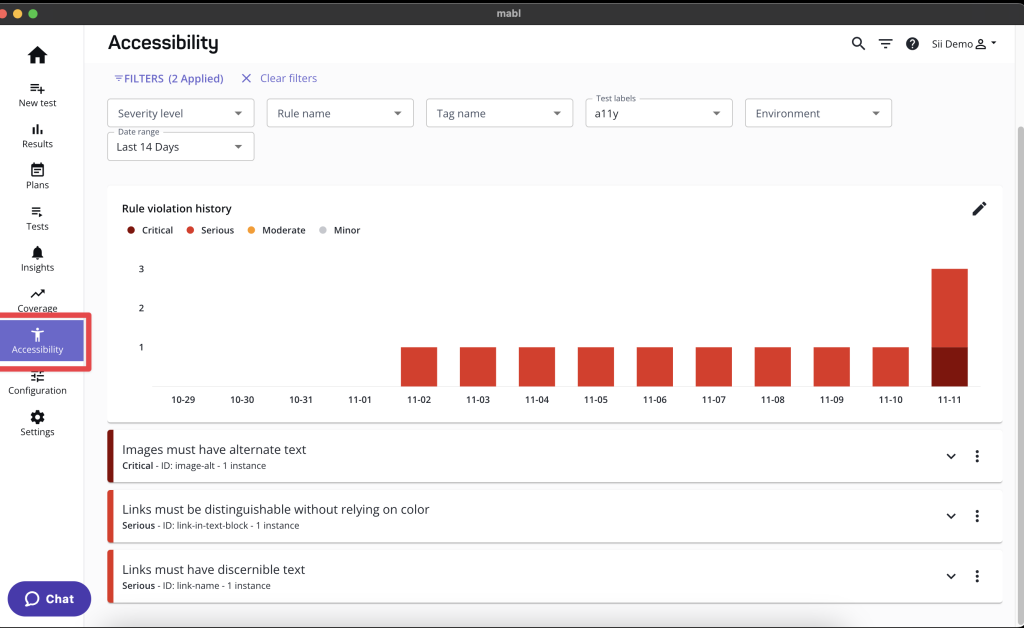Screen dimensions: 1024x628
Task: Open New test from sidebar
Action: pos(37,95)
